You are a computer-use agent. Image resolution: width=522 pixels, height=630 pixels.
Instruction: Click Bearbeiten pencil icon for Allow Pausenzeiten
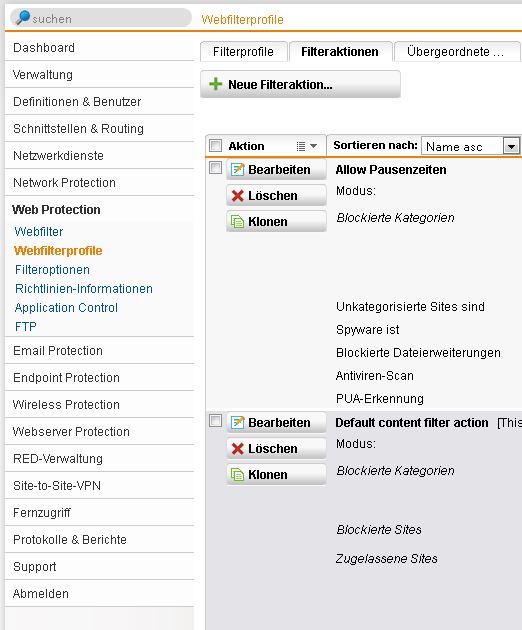237,170
